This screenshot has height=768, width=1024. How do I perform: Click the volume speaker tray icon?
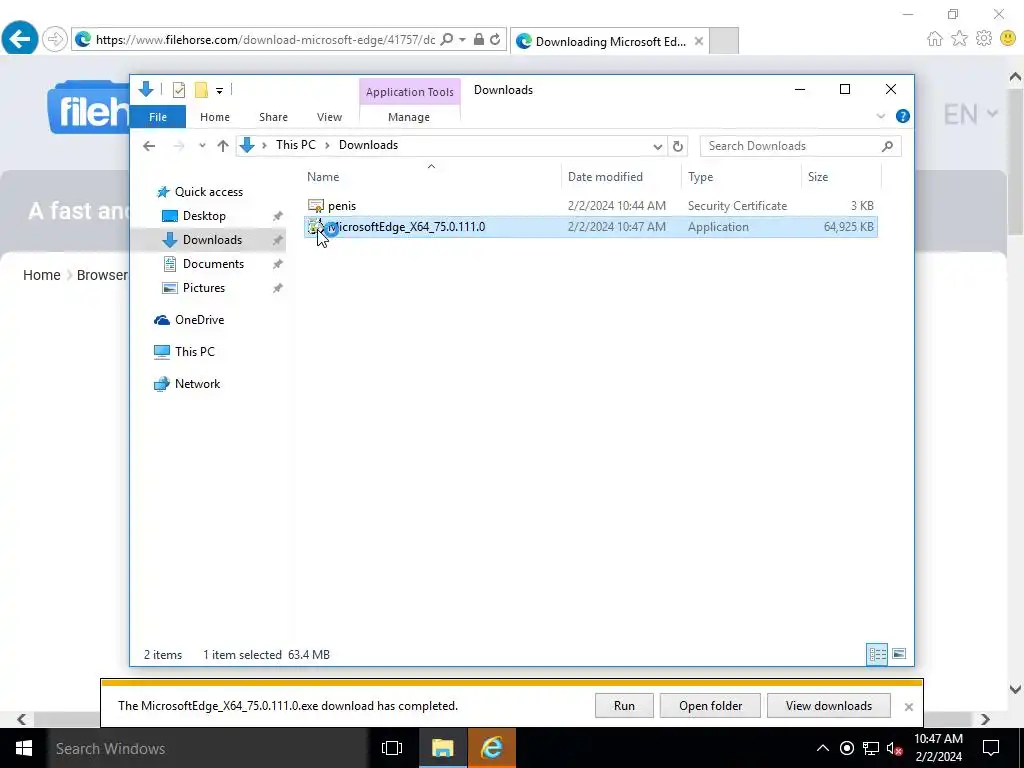[x=894, y=748]
